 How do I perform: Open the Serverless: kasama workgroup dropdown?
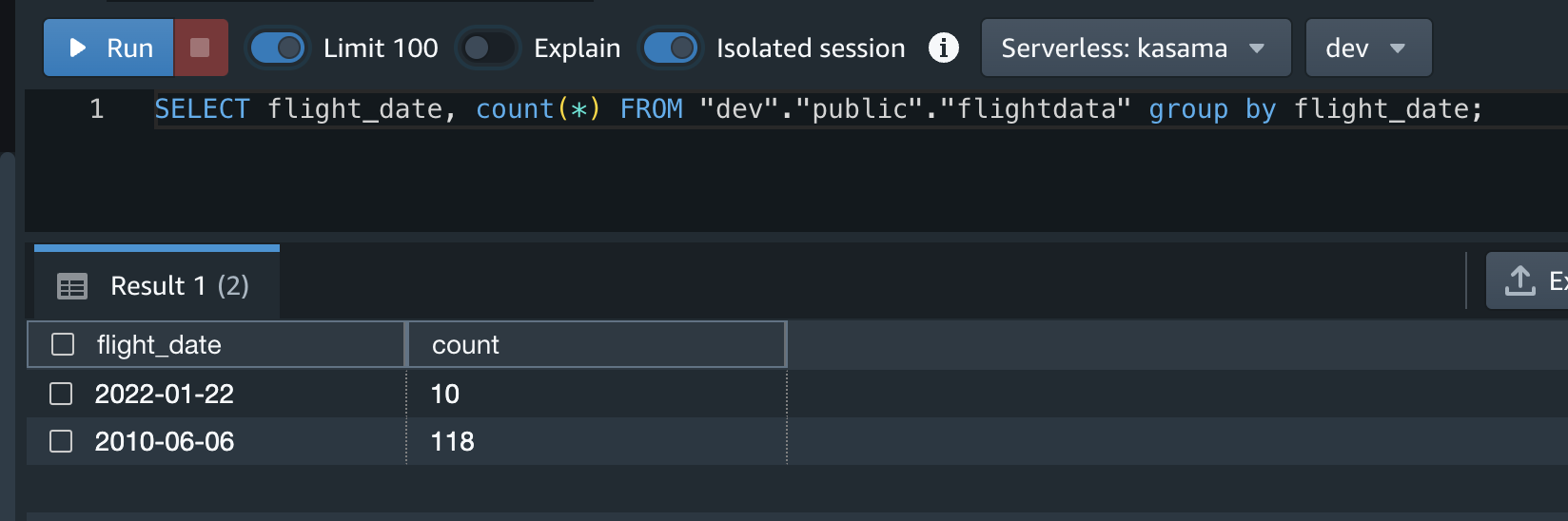[x=1135, y=48]
